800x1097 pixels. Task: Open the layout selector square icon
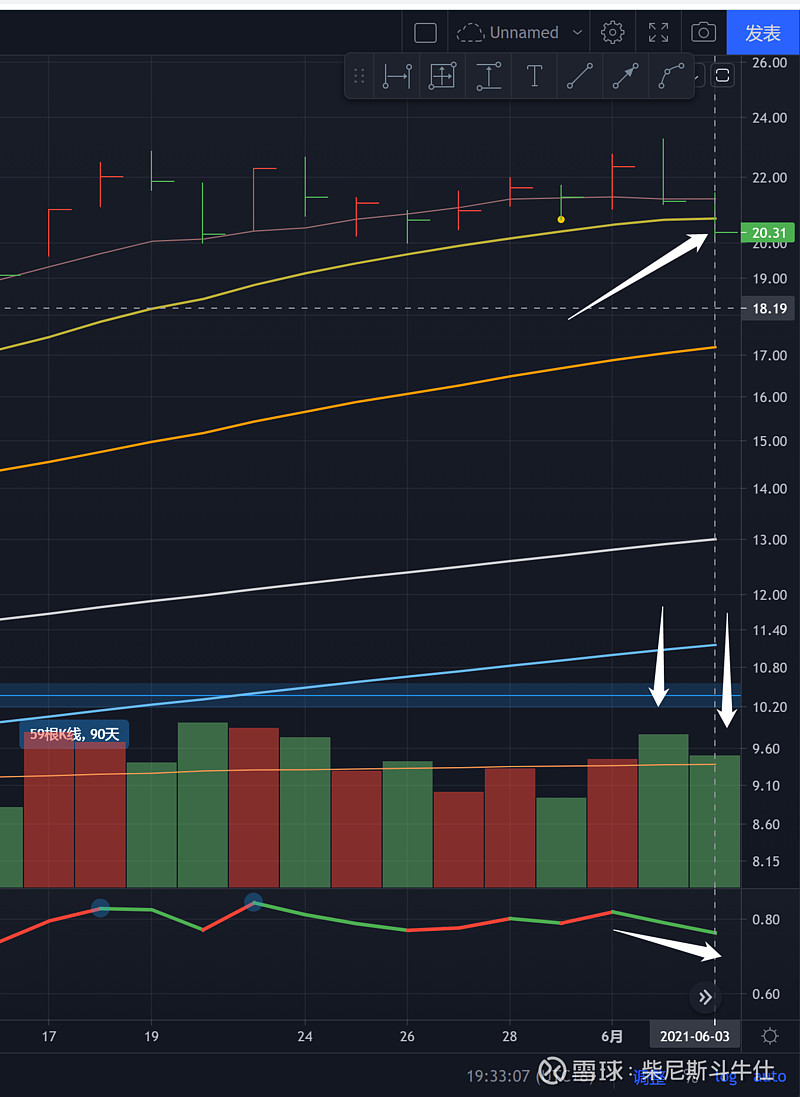[426, 33]
